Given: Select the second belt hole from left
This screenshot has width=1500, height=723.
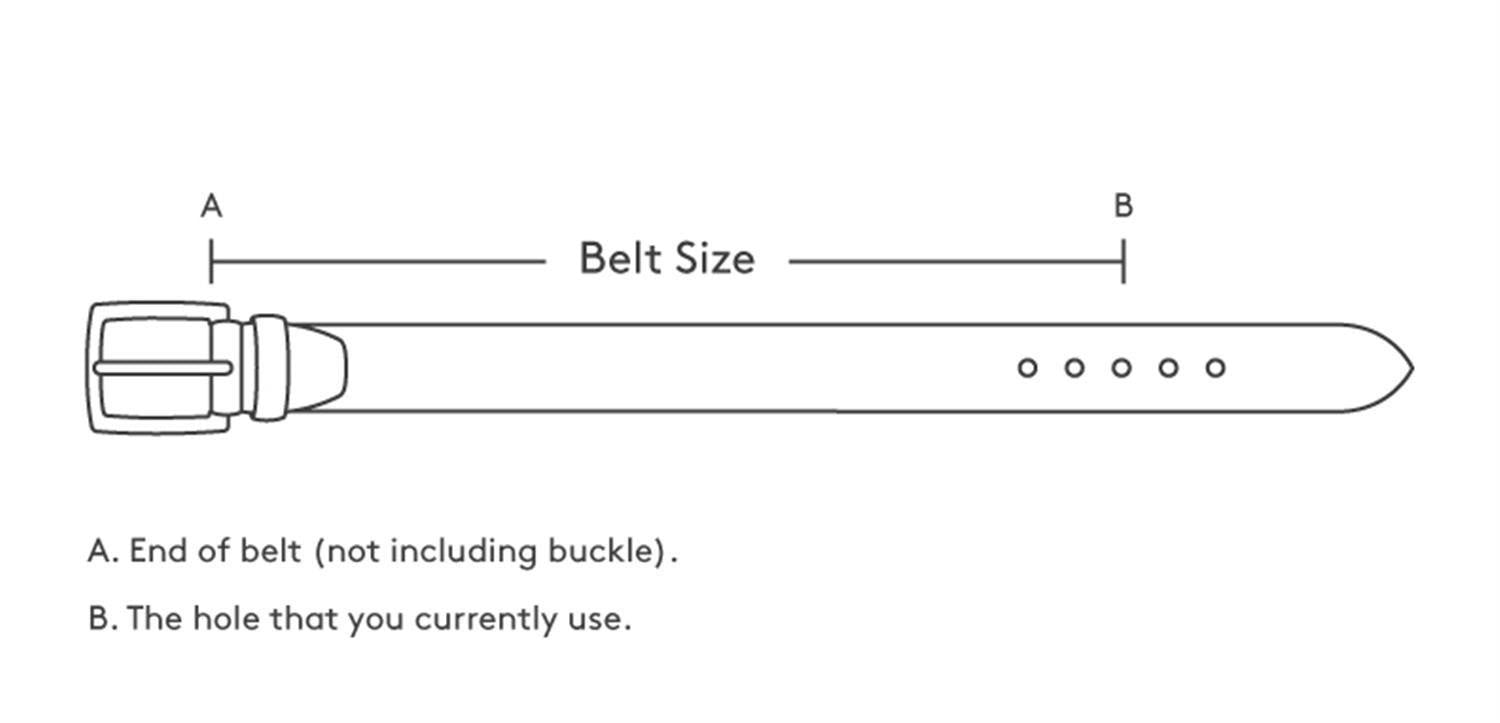Looking at the screenshot, I should click(1074, 368).
